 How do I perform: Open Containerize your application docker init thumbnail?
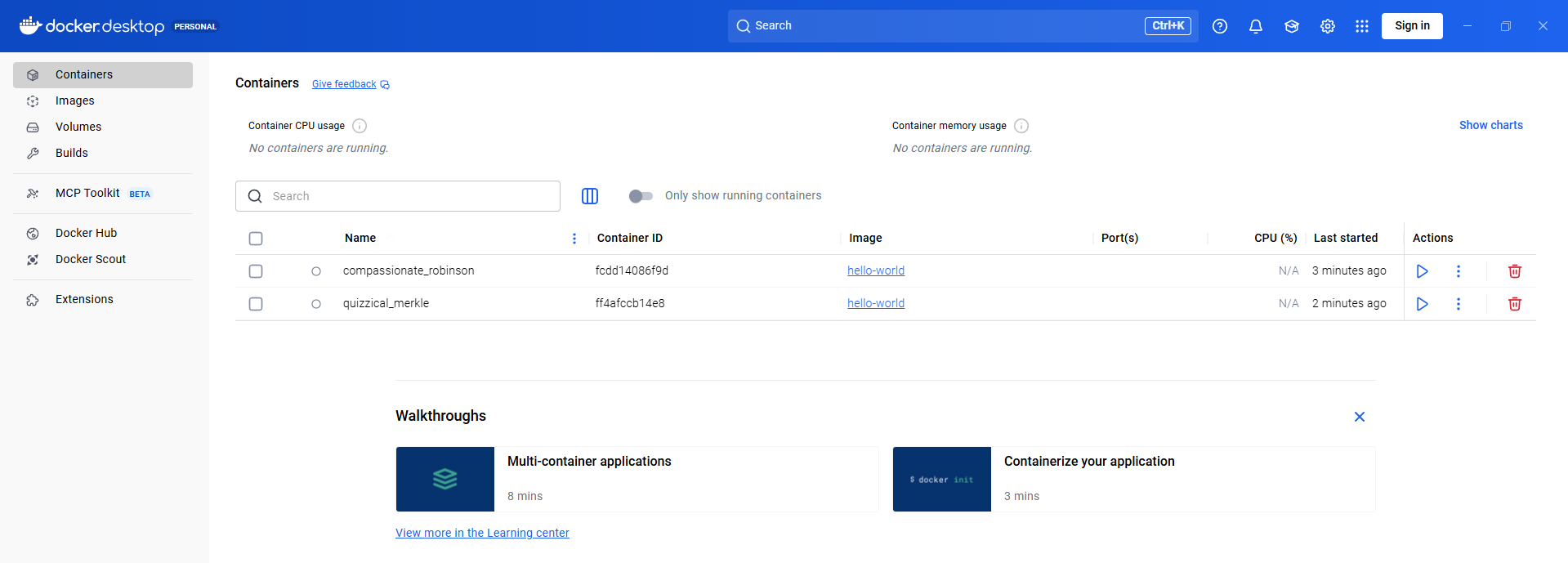tap(942, 479)
